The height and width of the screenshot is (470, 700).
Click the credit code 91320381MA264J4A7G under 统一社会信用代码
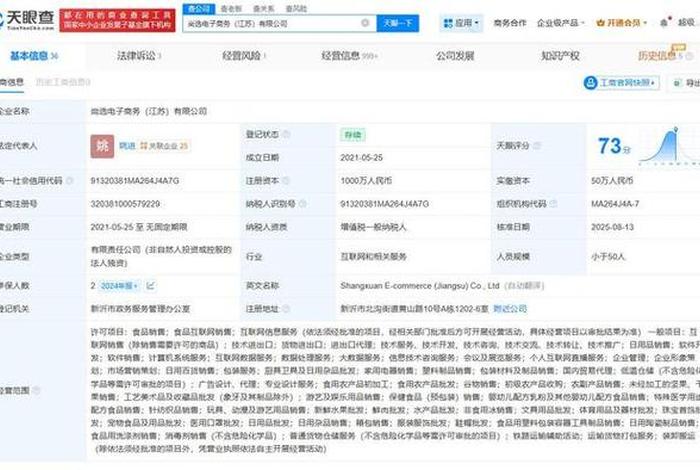pyautogui.click(x=135, y=180)
